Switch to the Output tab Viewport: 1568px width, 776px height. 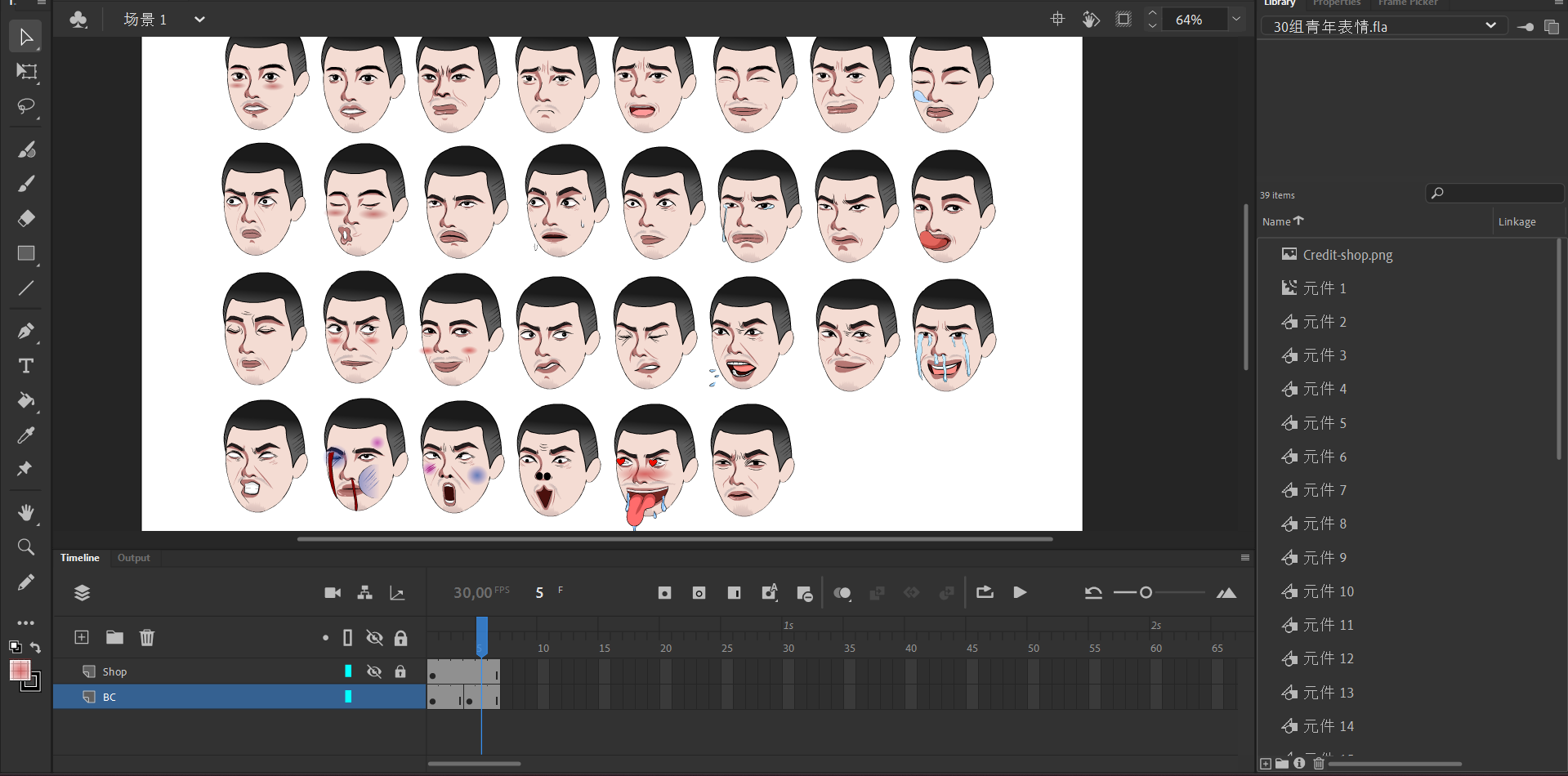pyautogui.click(x=133, y=558)
